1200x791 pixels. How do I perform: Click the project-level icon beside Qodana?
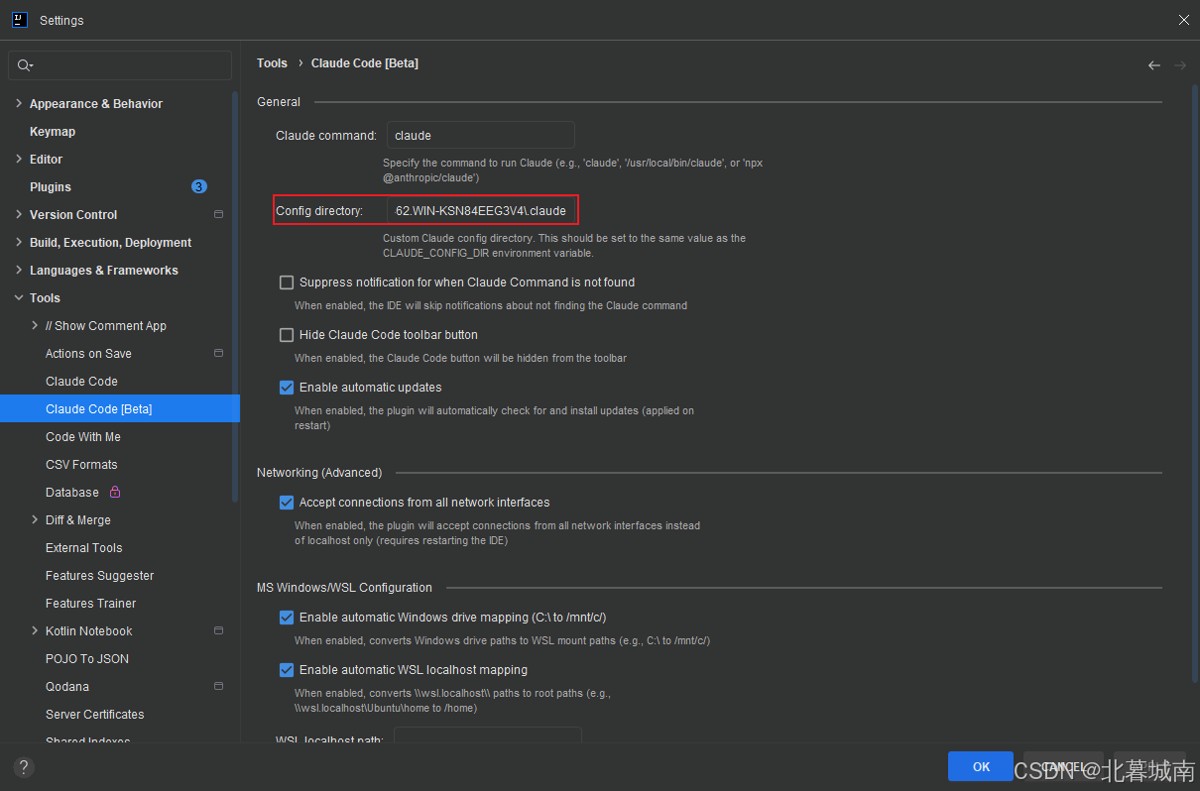pyautogui.click(x=219, y=686)
